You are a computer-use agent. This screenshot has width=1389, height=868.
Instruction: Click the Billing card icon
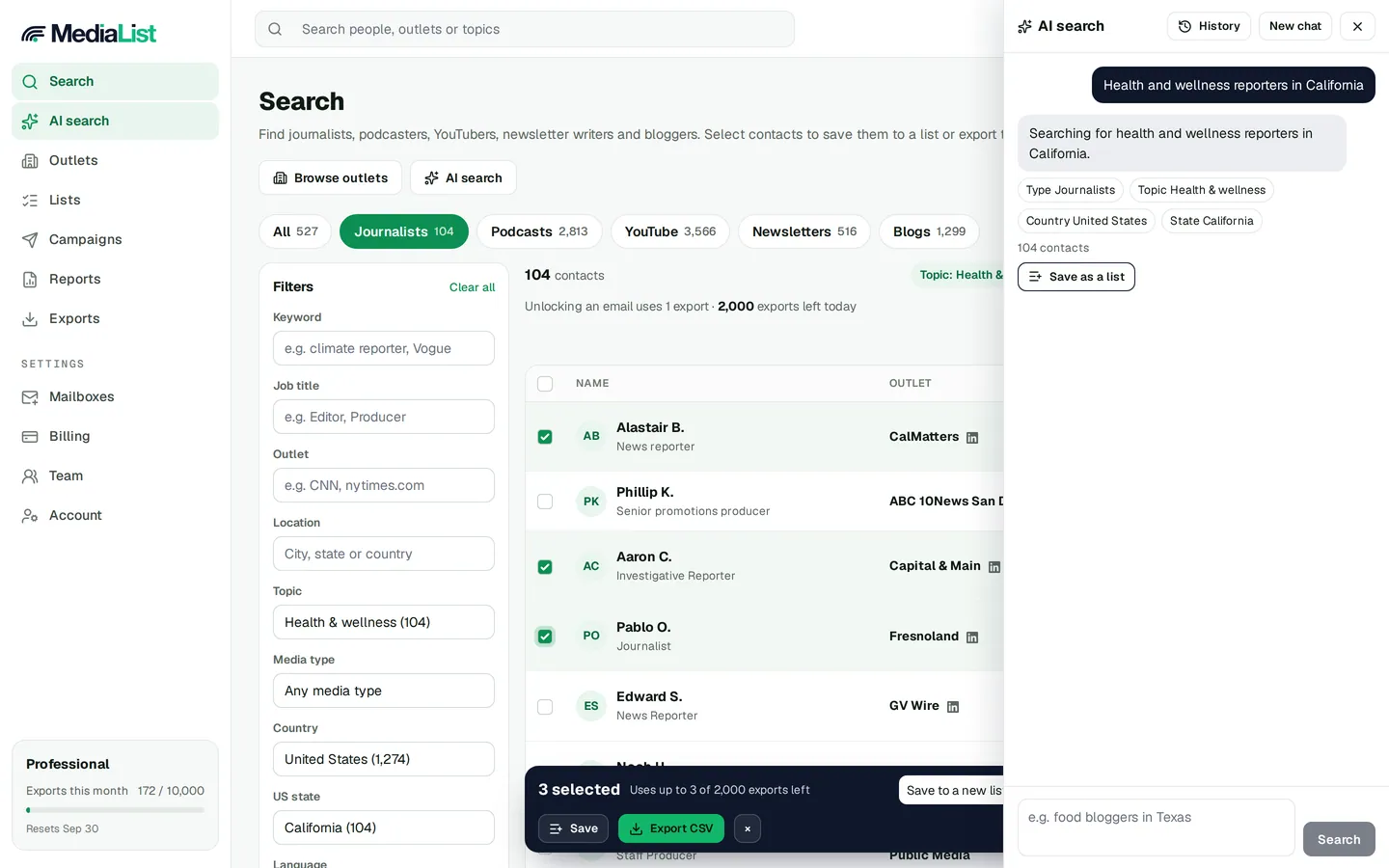30,436
